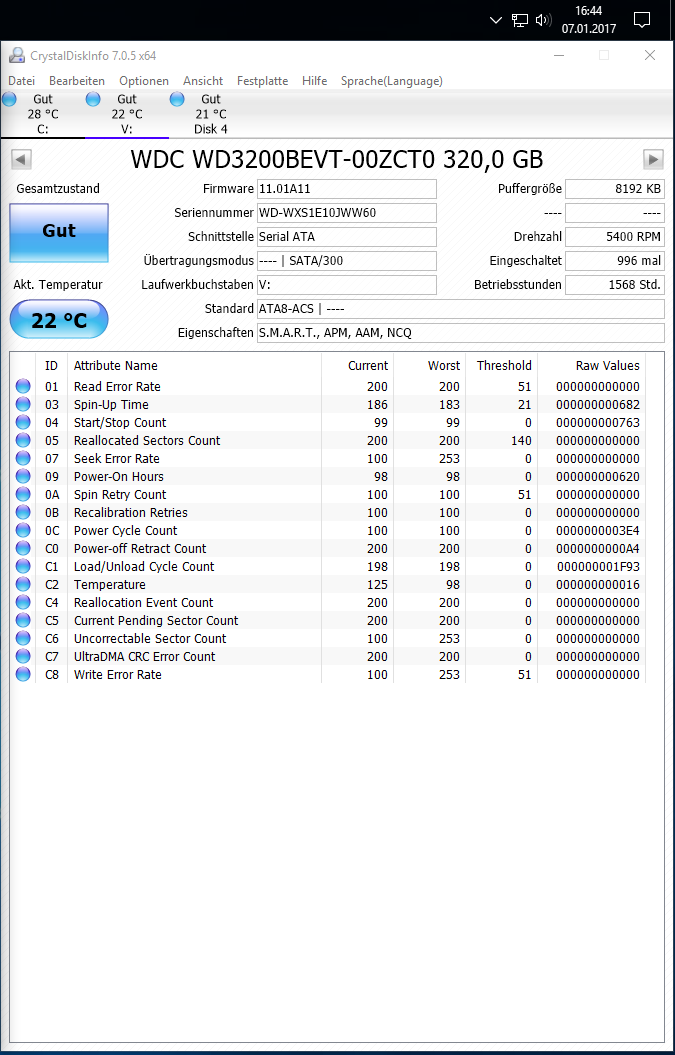Click the Worst column header

coord(443,365)
